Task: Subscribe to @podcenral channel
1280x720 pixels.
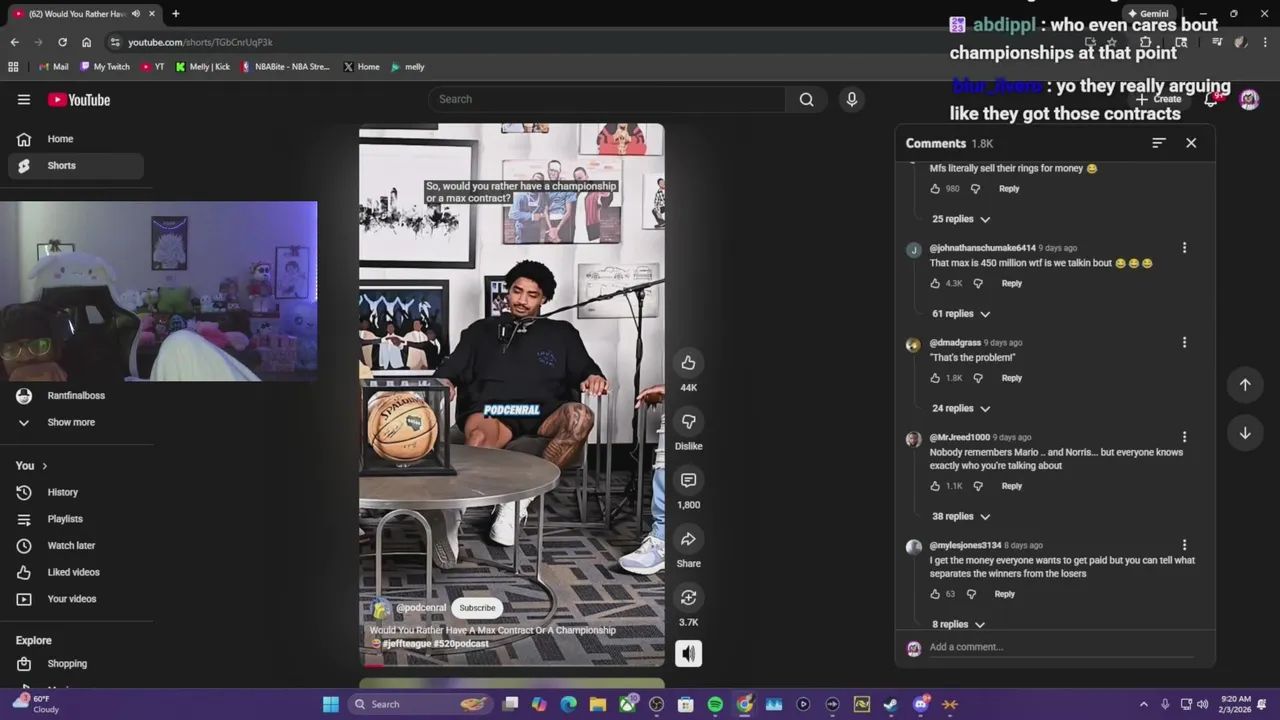Action: pos(477,608)
